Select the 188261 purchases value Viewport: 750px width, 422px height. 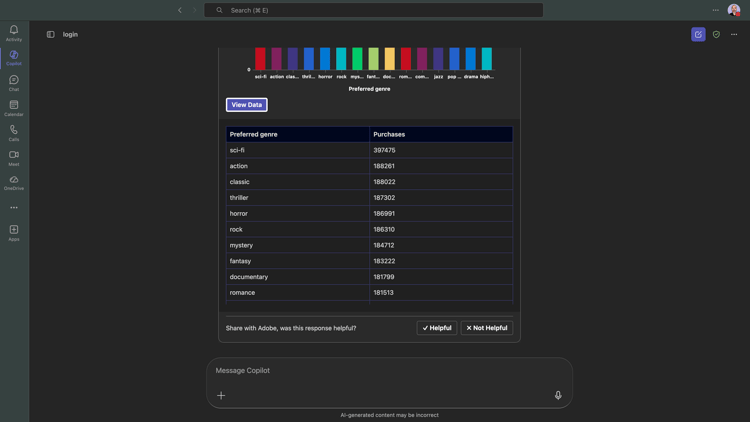pyautogui.click(x=441, y=166)
